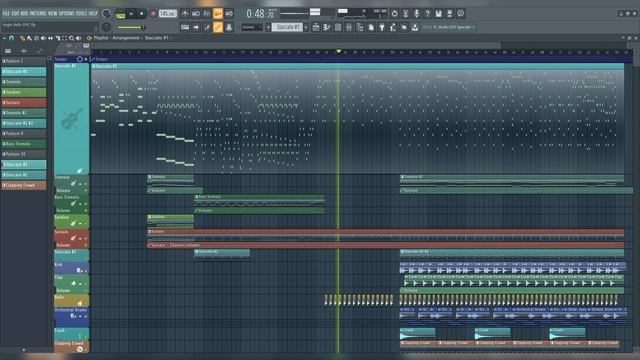Screen dimensions: 640x360
Task: Select the Slice tool in playlist toolbar
Action: 58,38
